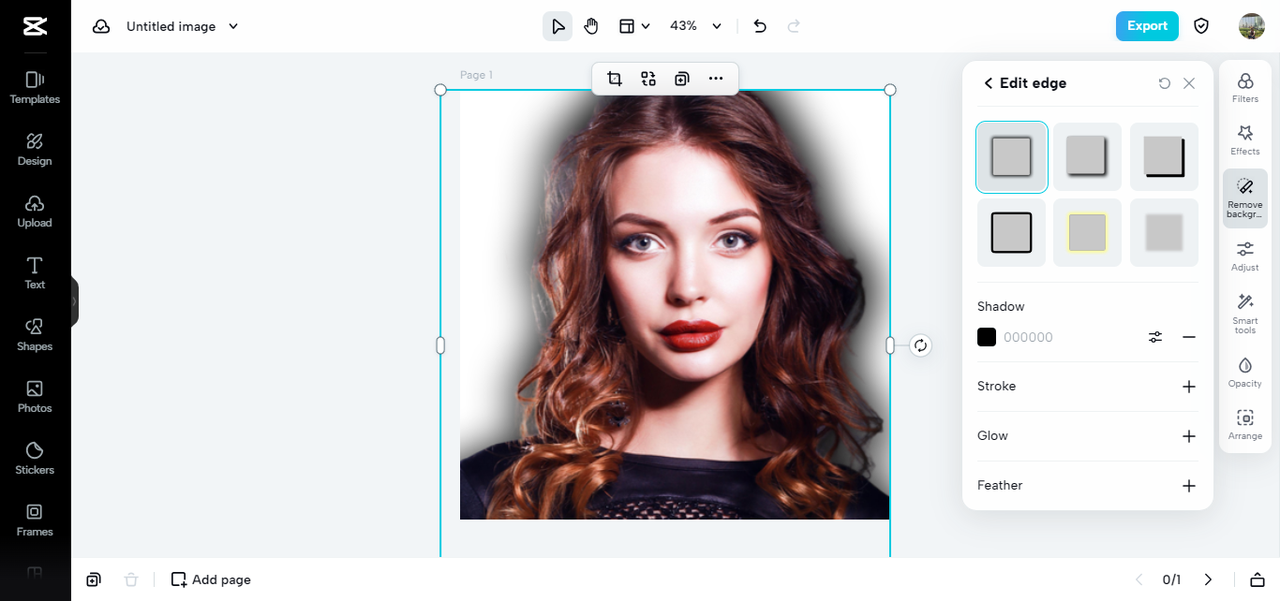Viewport: 1280px width, 601px height.
Task: Open the toolbox icon at bottom right
Action: (x=1257, y=580)
